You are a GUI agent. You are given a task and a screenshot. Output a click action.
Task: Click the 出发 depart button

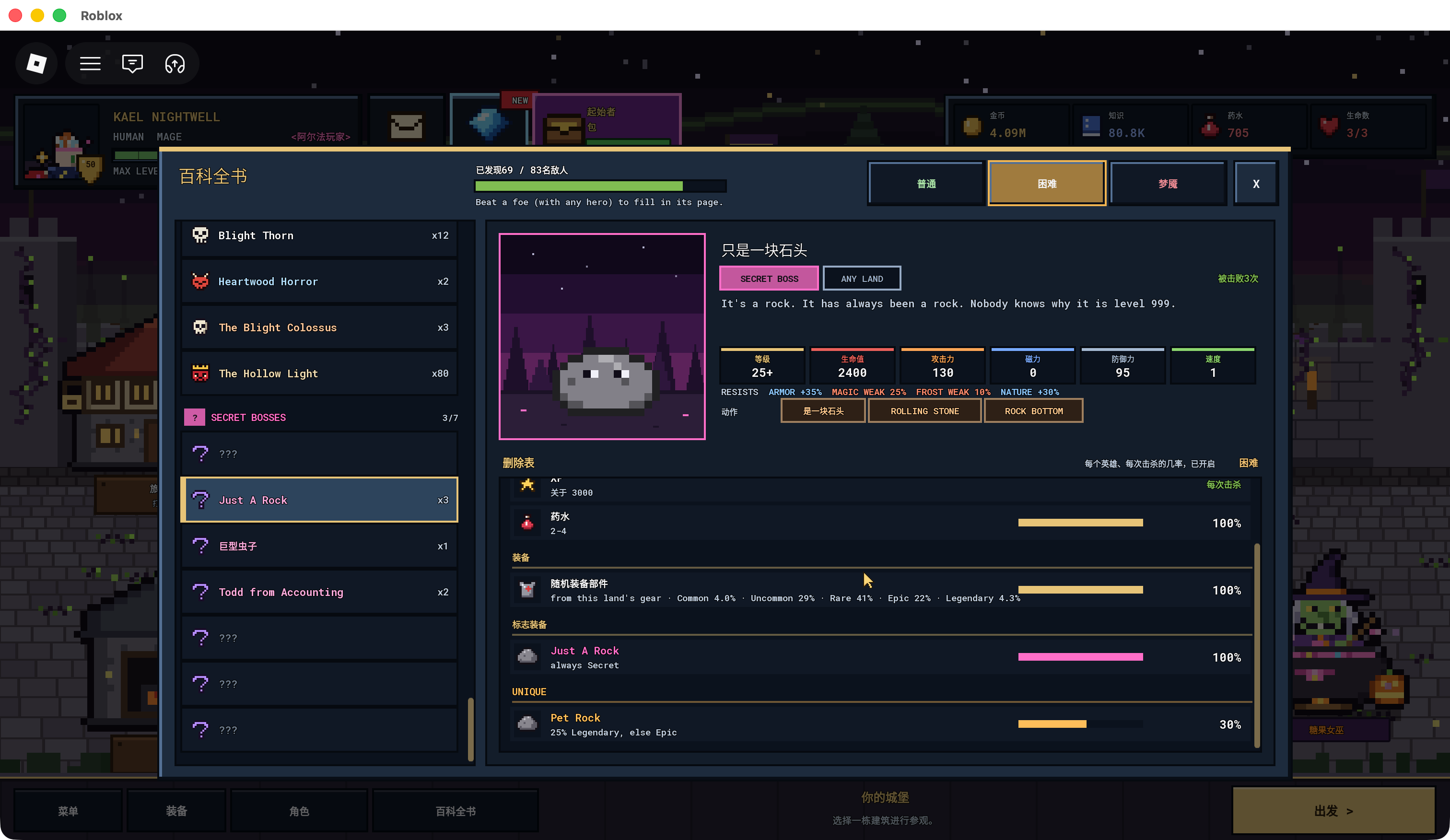(x=1333, y=811)
